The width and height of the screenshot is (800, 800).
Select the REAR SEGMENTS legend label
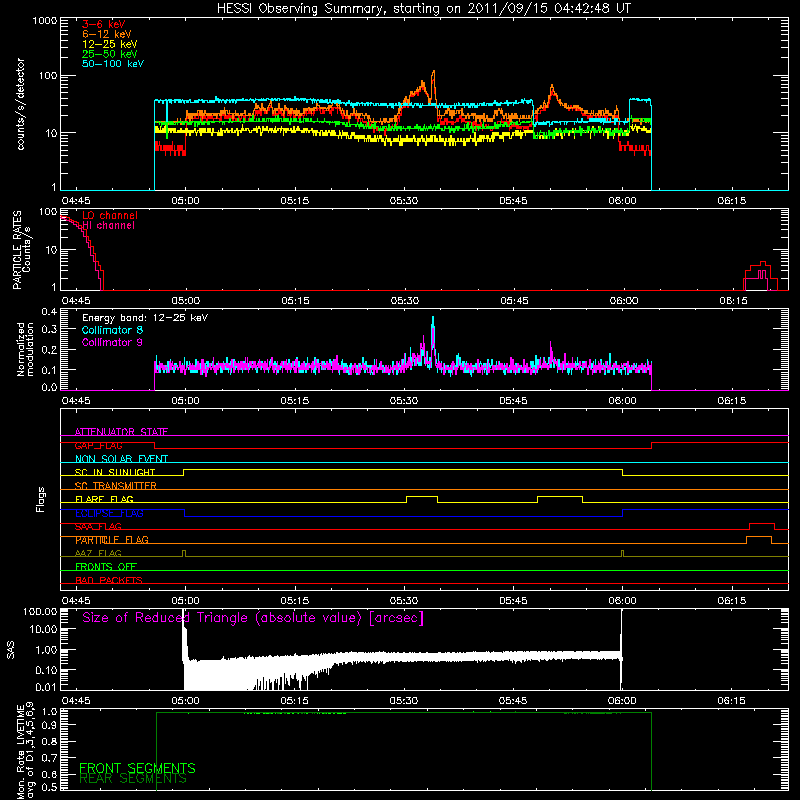click(x=133, y=779)
